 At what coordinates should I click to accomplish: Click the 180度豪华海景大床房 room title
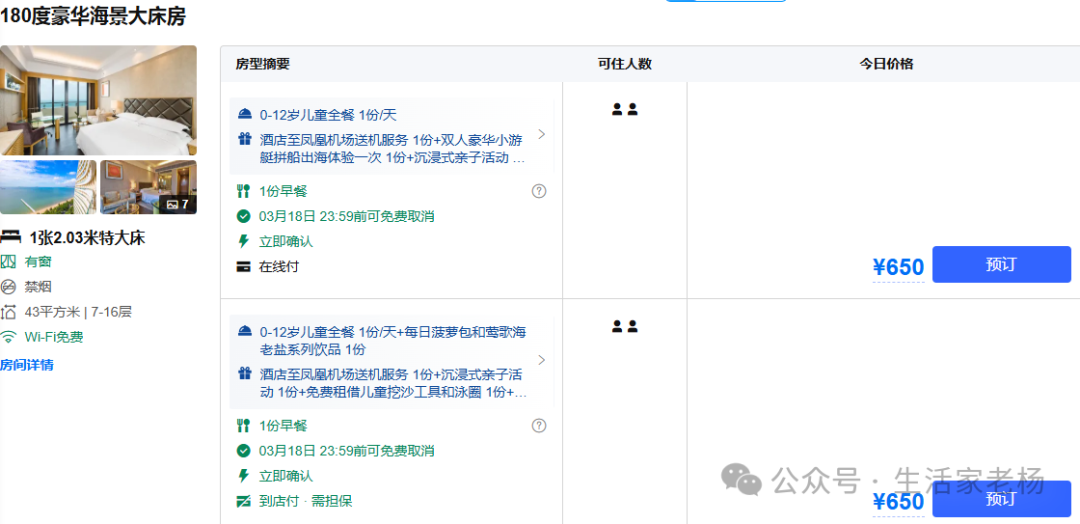coord(93,16)
